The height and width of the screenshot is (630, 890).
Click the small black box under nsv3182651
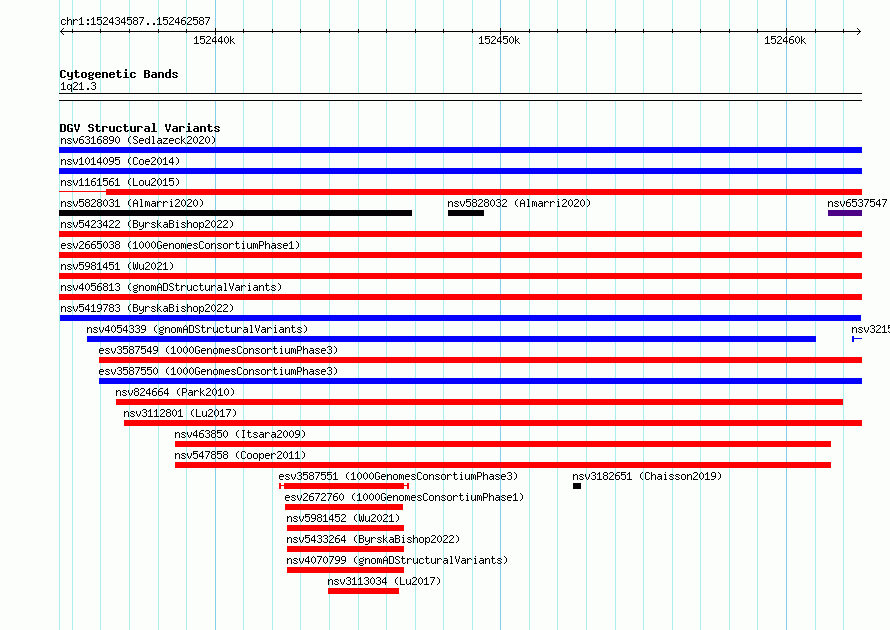pyautogui.click(x=577, y=486)
